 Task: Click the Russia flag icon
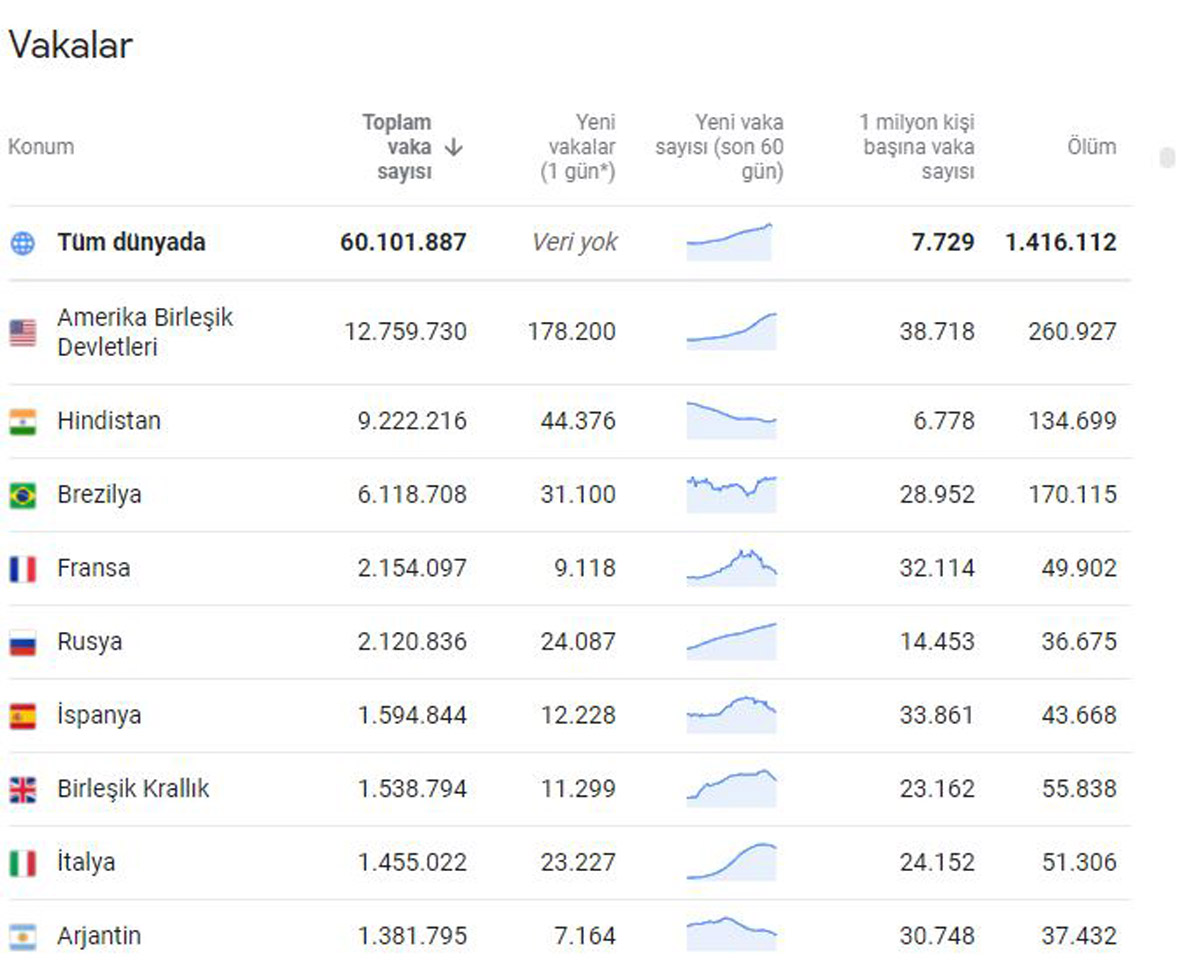tap(23, 643)
